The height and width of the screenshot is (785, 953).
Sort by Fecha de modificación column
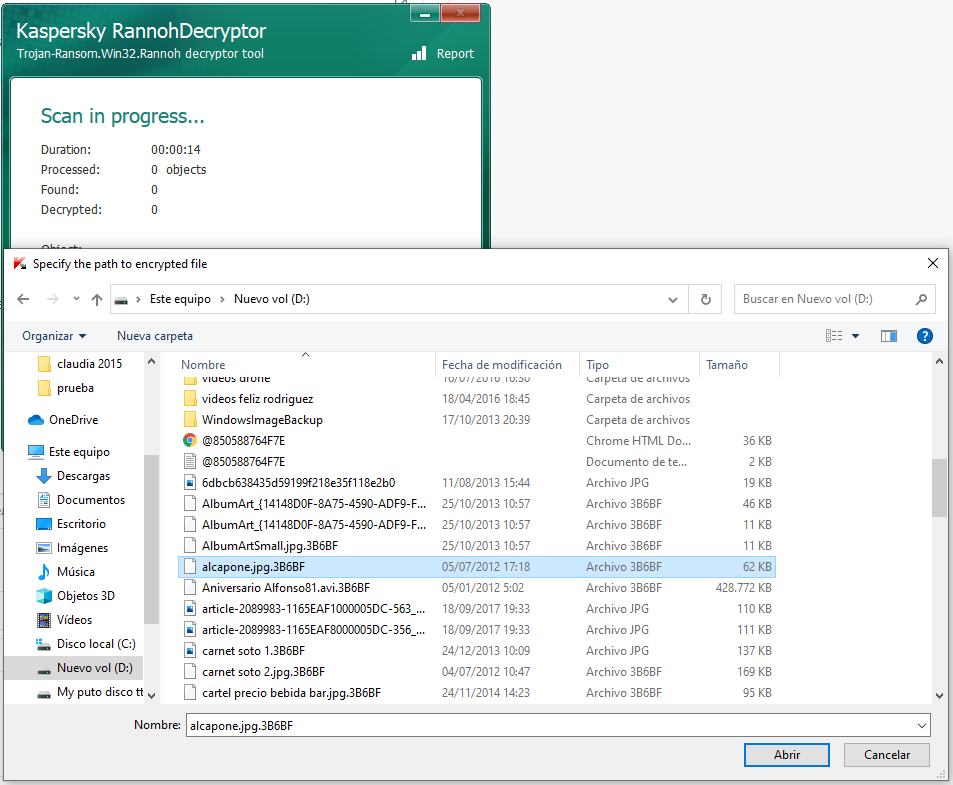point(502,365)
